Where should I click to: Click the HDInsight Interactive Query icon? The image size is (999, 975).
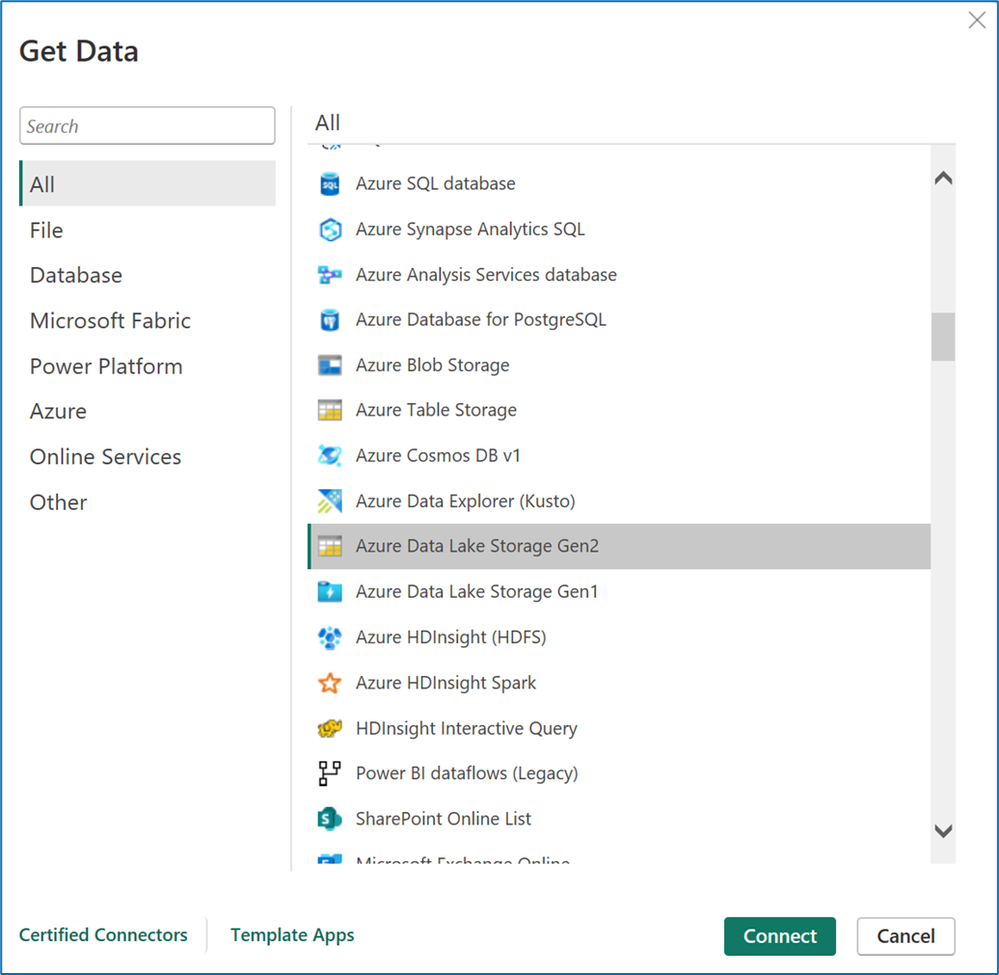[329, 728]
